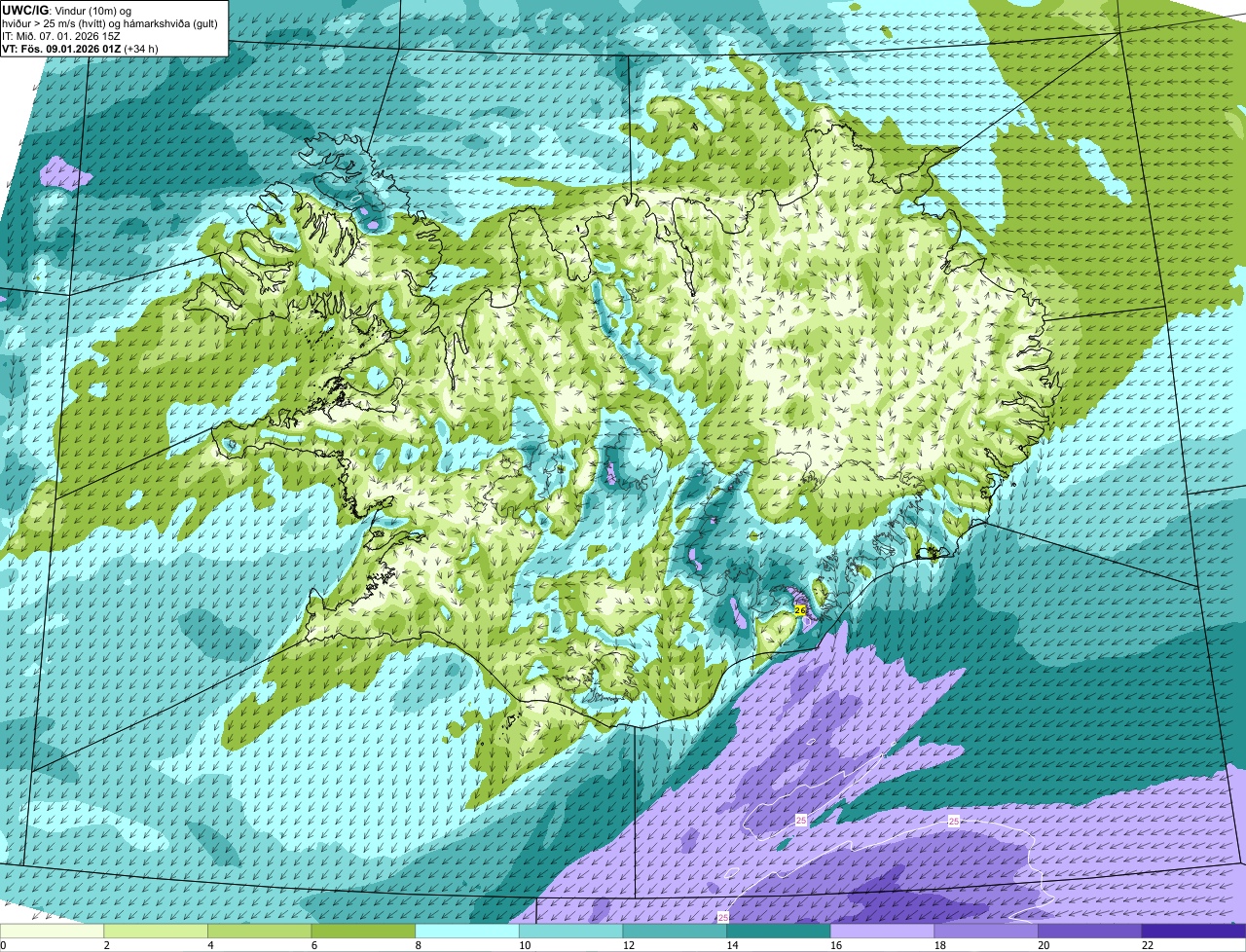Choose the 14–16 m/s dark teal legend swatch
This screenshot has width=1246, height=952.
pos(779,931)
